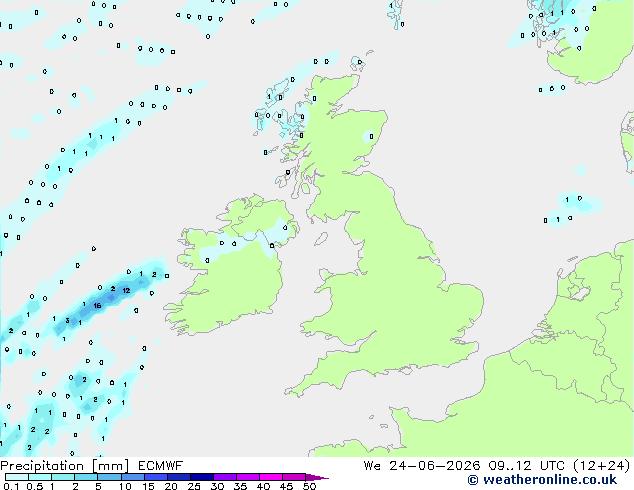Click the "35" legend scale label
Viewport: 634px width, 490px height.
click(240, 486)
